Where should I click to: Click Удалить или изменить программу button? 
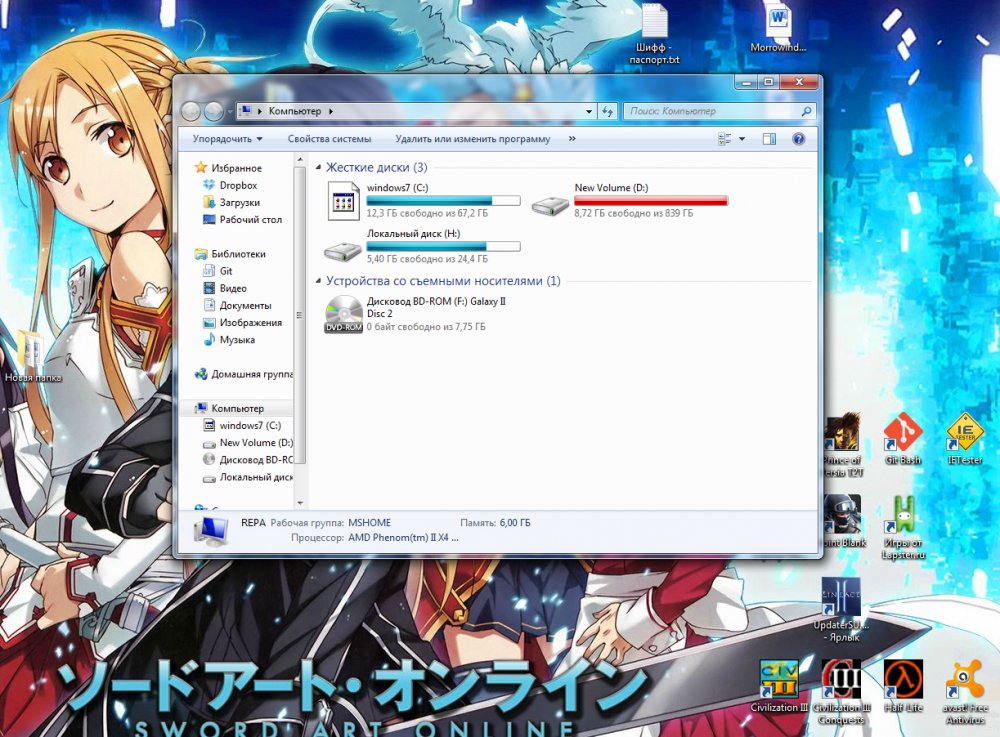(473, 138)
